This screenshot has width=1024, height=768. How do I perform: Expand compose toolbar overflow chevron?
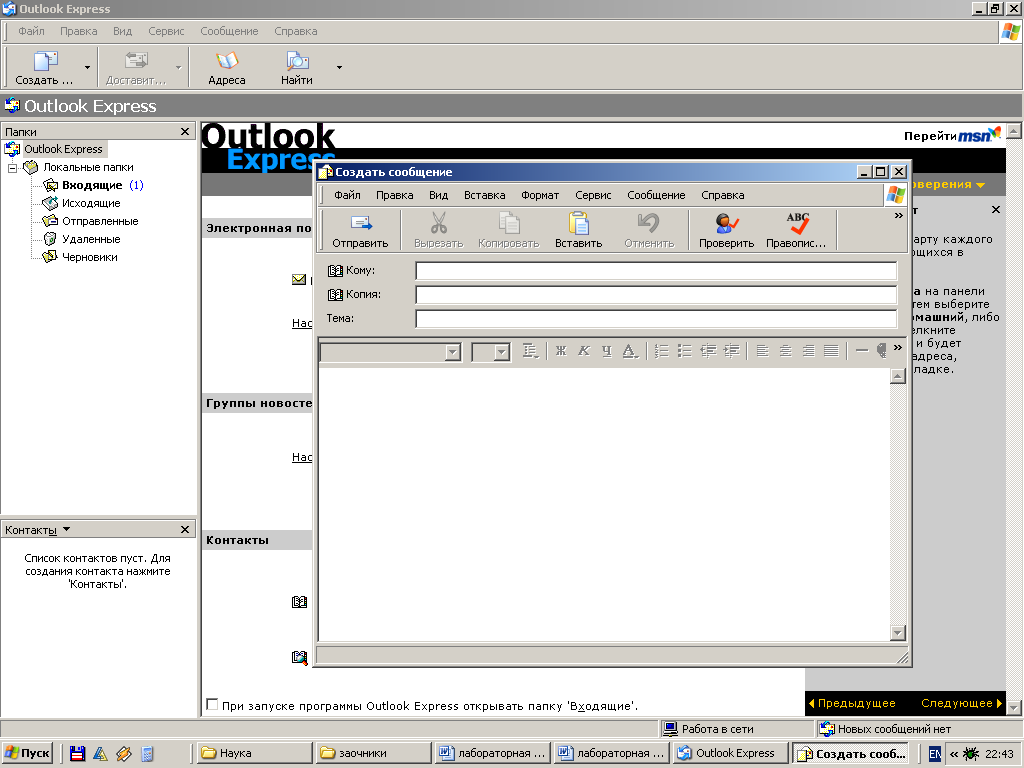pos(899,216)
